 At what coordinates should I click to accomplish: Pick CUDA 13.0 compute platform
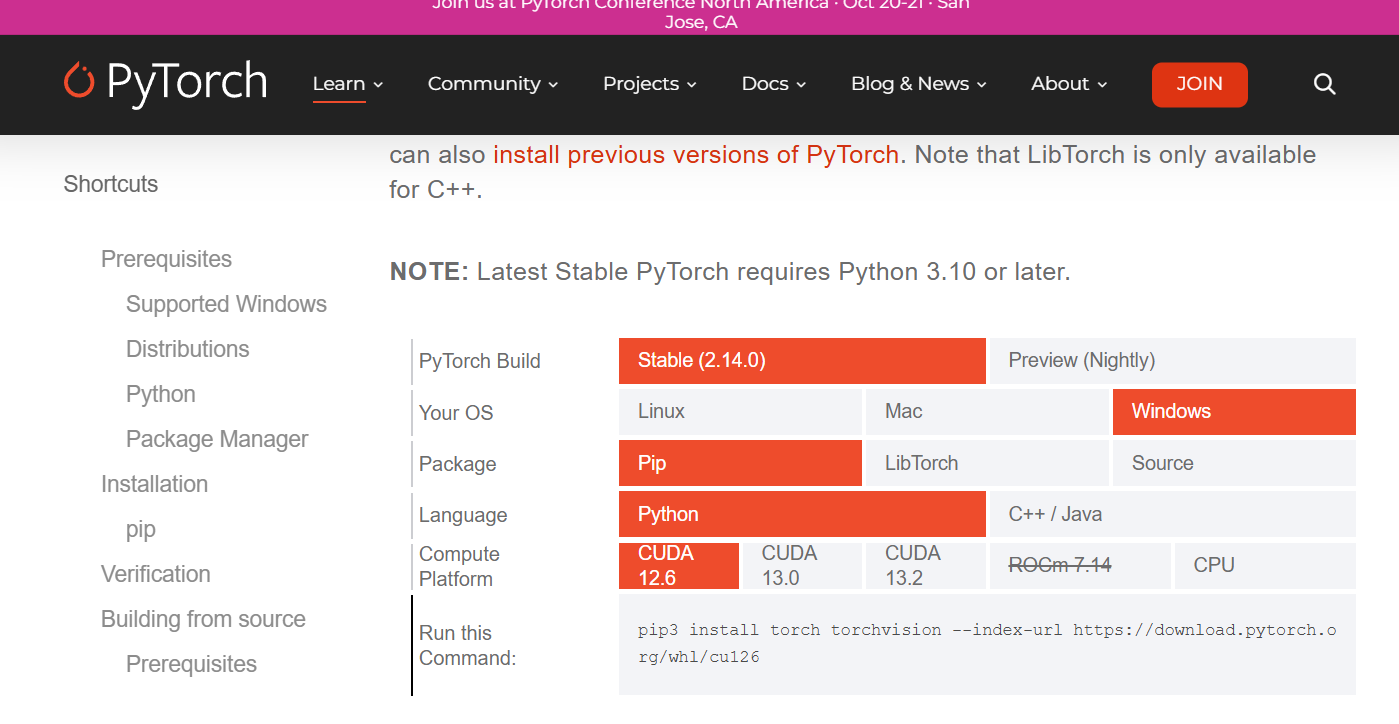coord(802,566)
